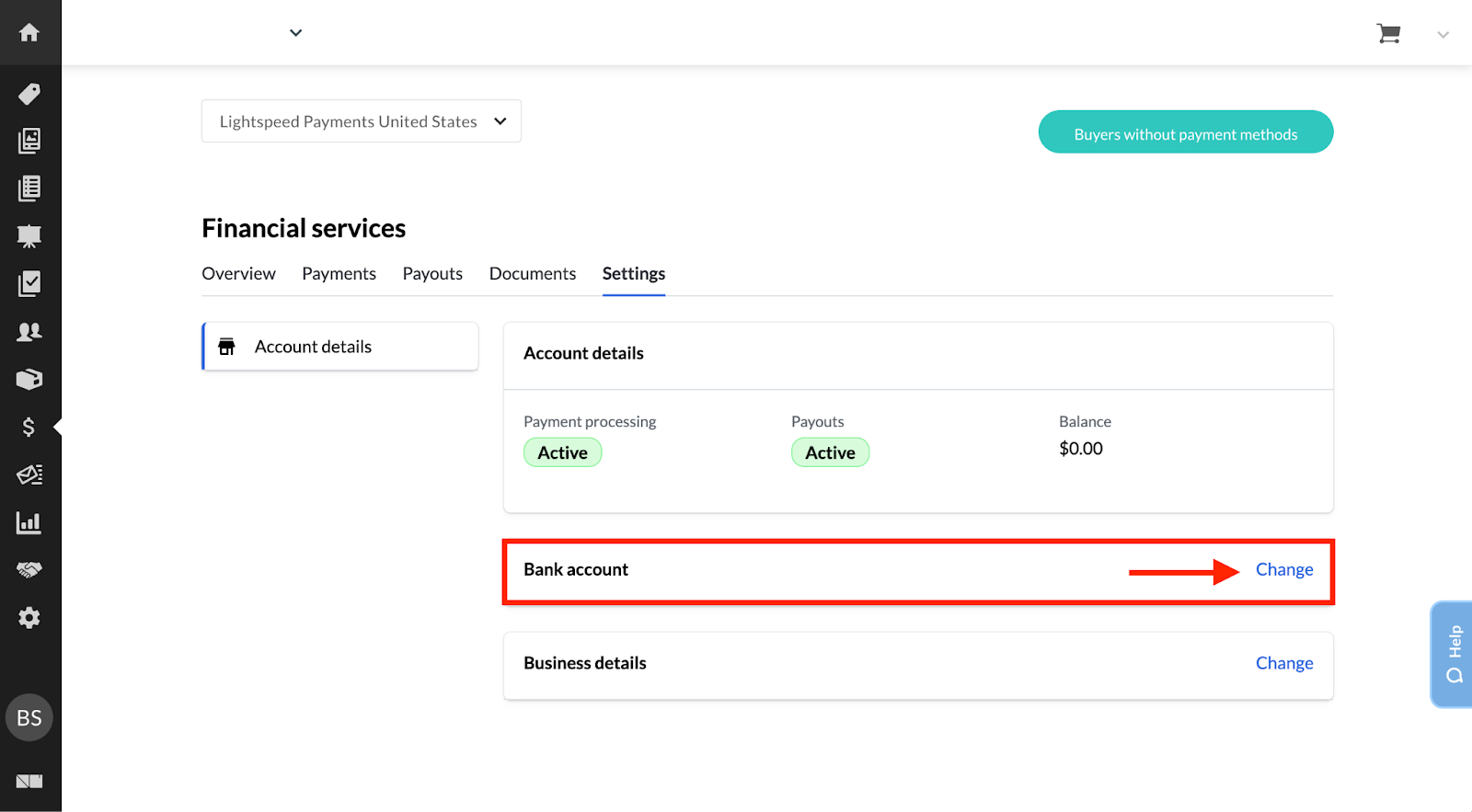Open the price tag icon in sidebar

29,94
